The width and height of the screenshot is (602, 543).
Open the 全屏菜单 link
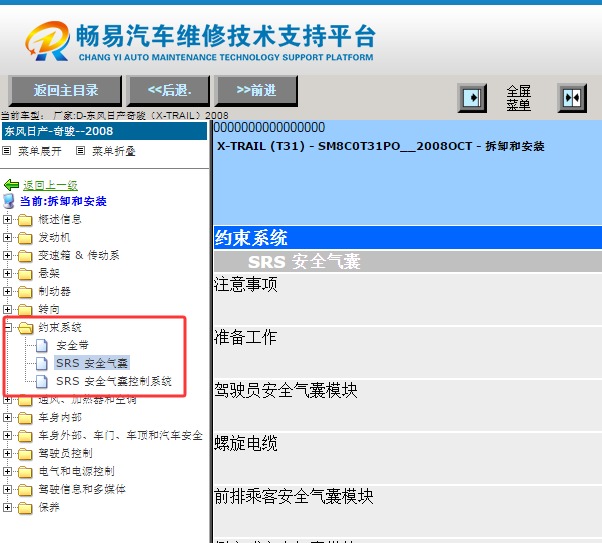coord(518,98)
